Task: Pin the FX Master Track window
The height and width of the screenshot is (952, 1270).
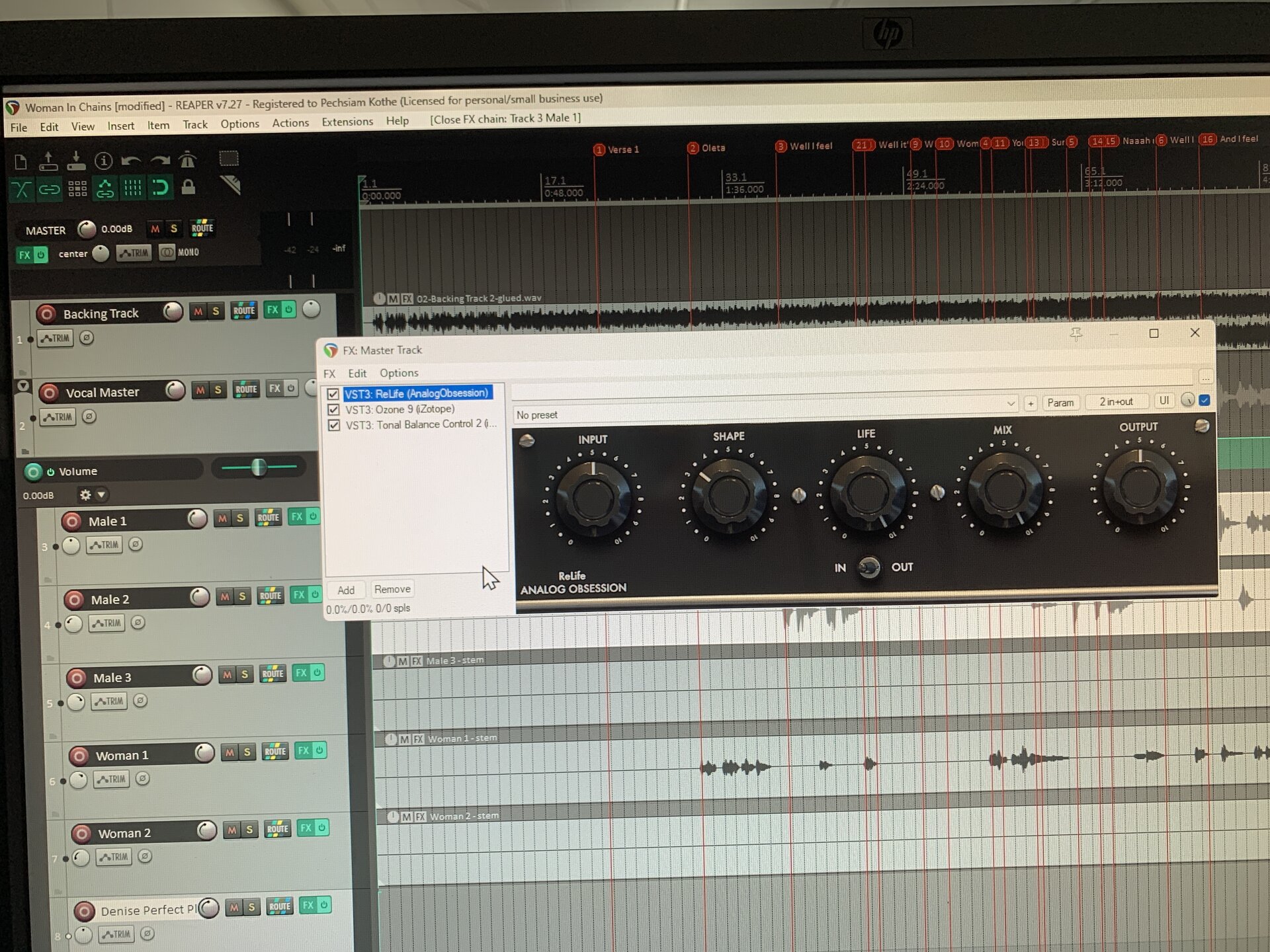Action: 1076,335
